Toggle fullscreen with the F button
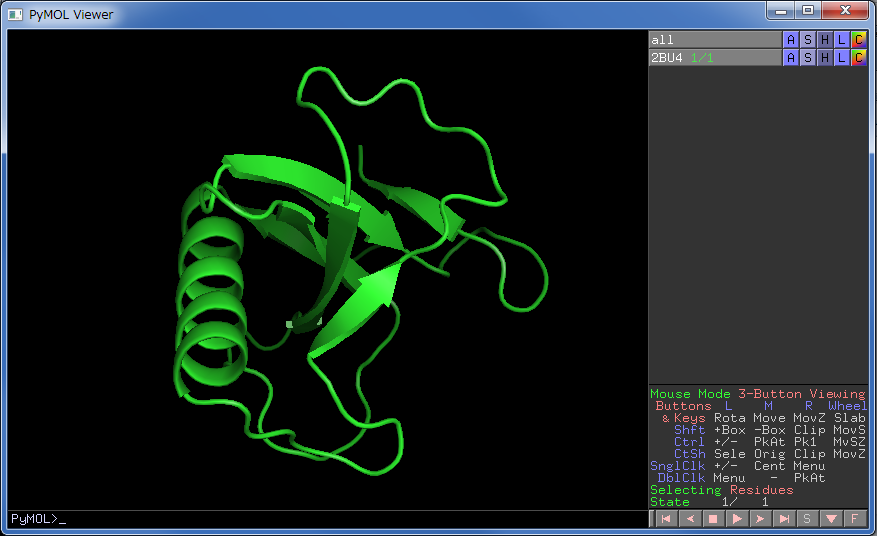 point(855,519)
